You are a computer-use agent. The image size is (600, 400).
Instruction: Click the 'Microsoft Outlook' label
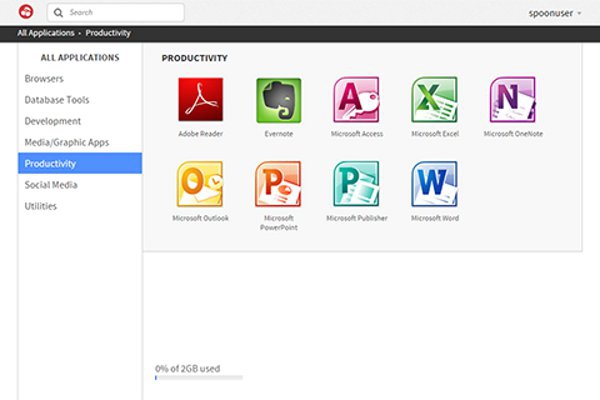tap(200, 218)
